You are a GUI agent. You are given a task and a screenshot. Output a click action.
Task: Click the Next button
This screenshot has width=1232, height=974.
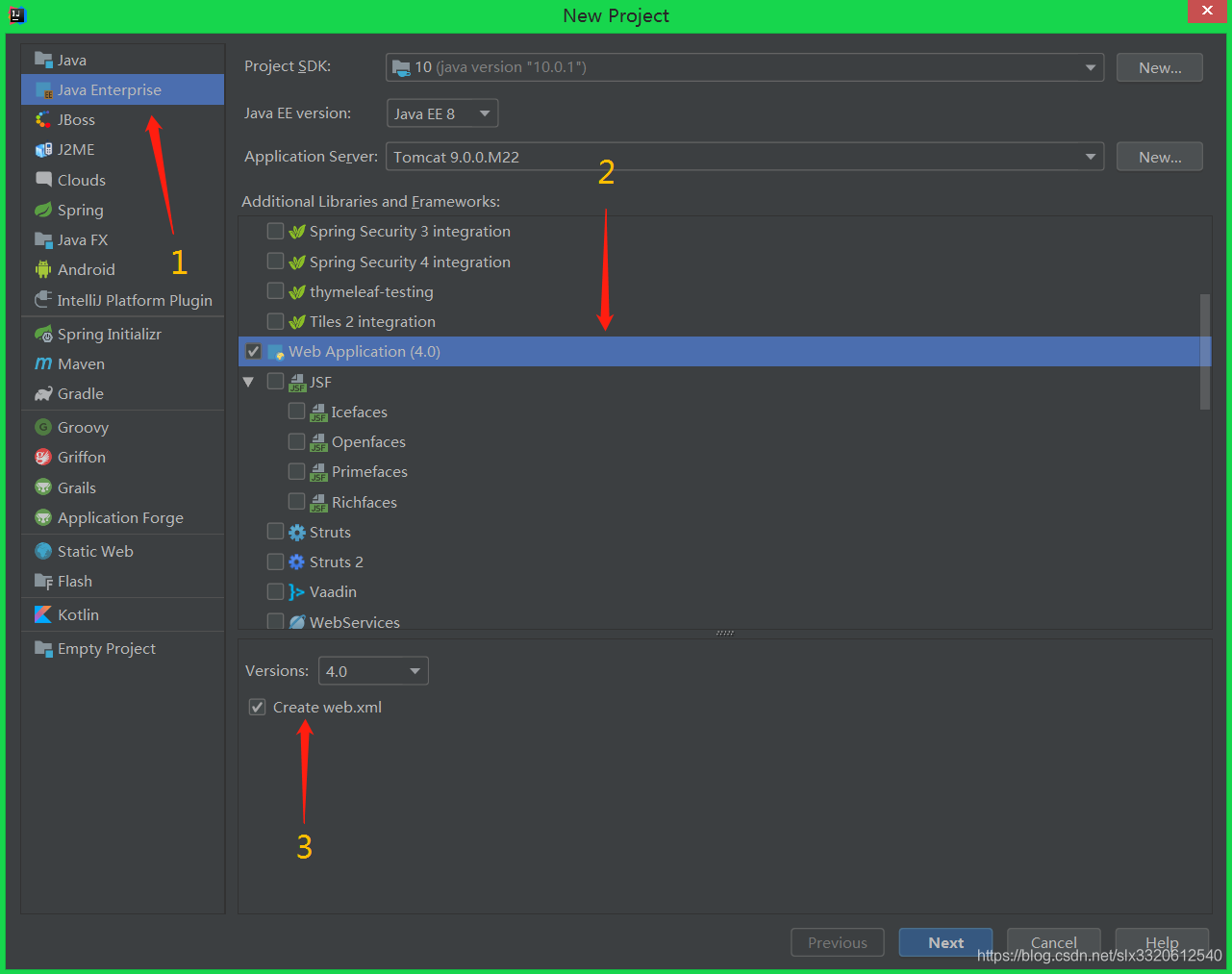click(x=945, y=942)
